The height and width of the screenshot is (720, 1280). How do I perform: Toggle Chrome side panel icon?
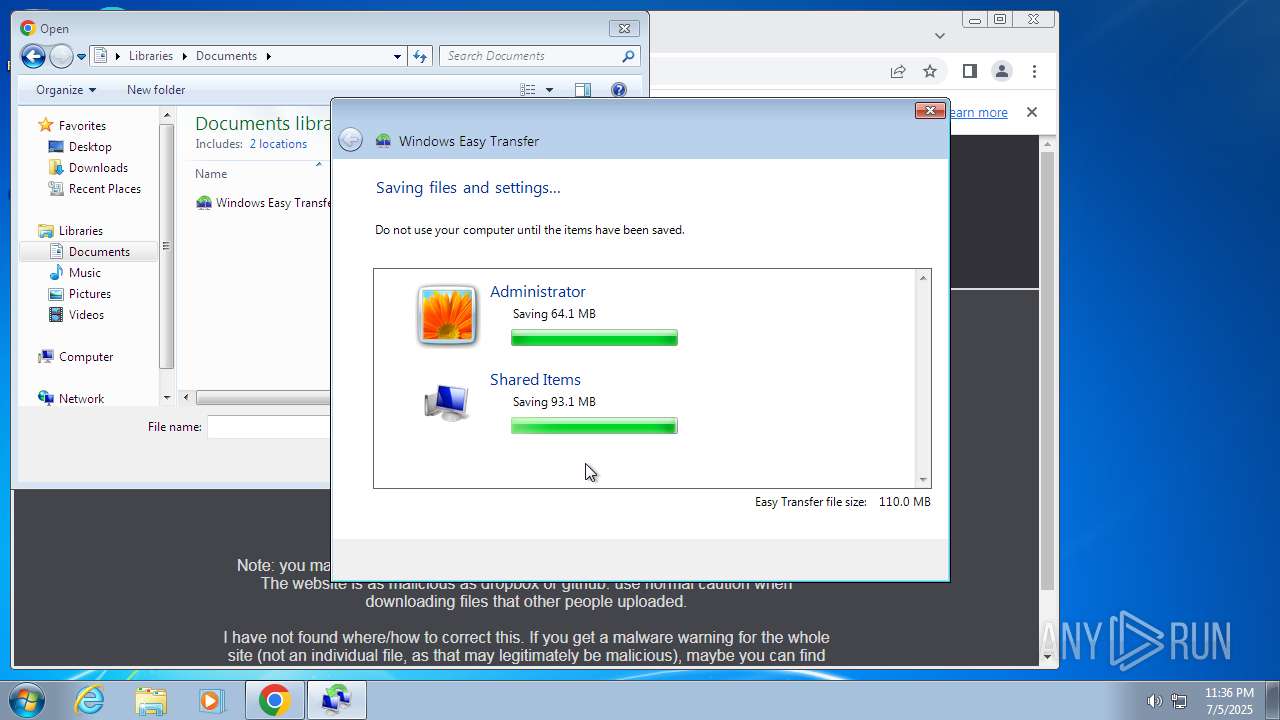(x=969, y=71)
